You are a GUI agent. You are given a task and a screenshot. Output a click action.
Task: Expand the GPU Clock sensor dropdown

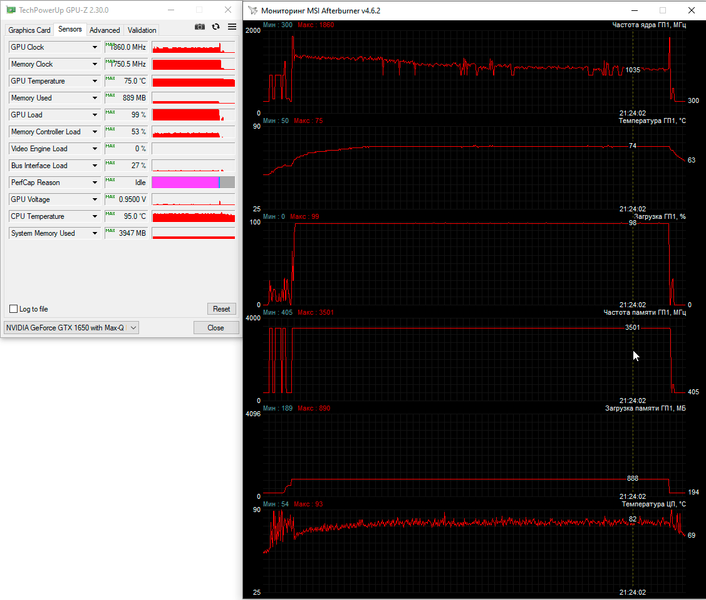tap(95, 47)
